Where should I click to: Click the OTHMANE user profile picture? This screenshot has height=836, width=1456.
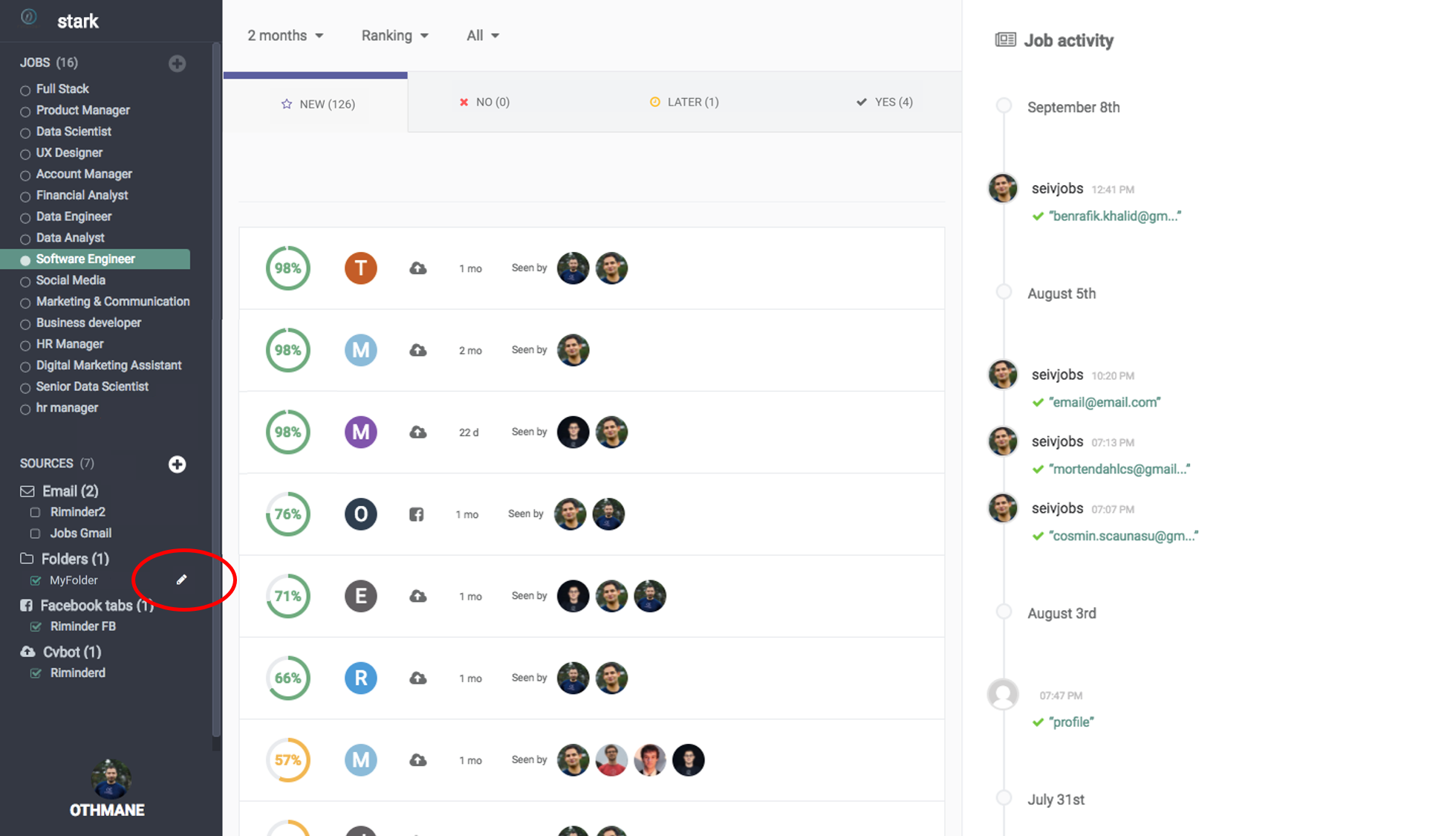click(x=110, y=778)
